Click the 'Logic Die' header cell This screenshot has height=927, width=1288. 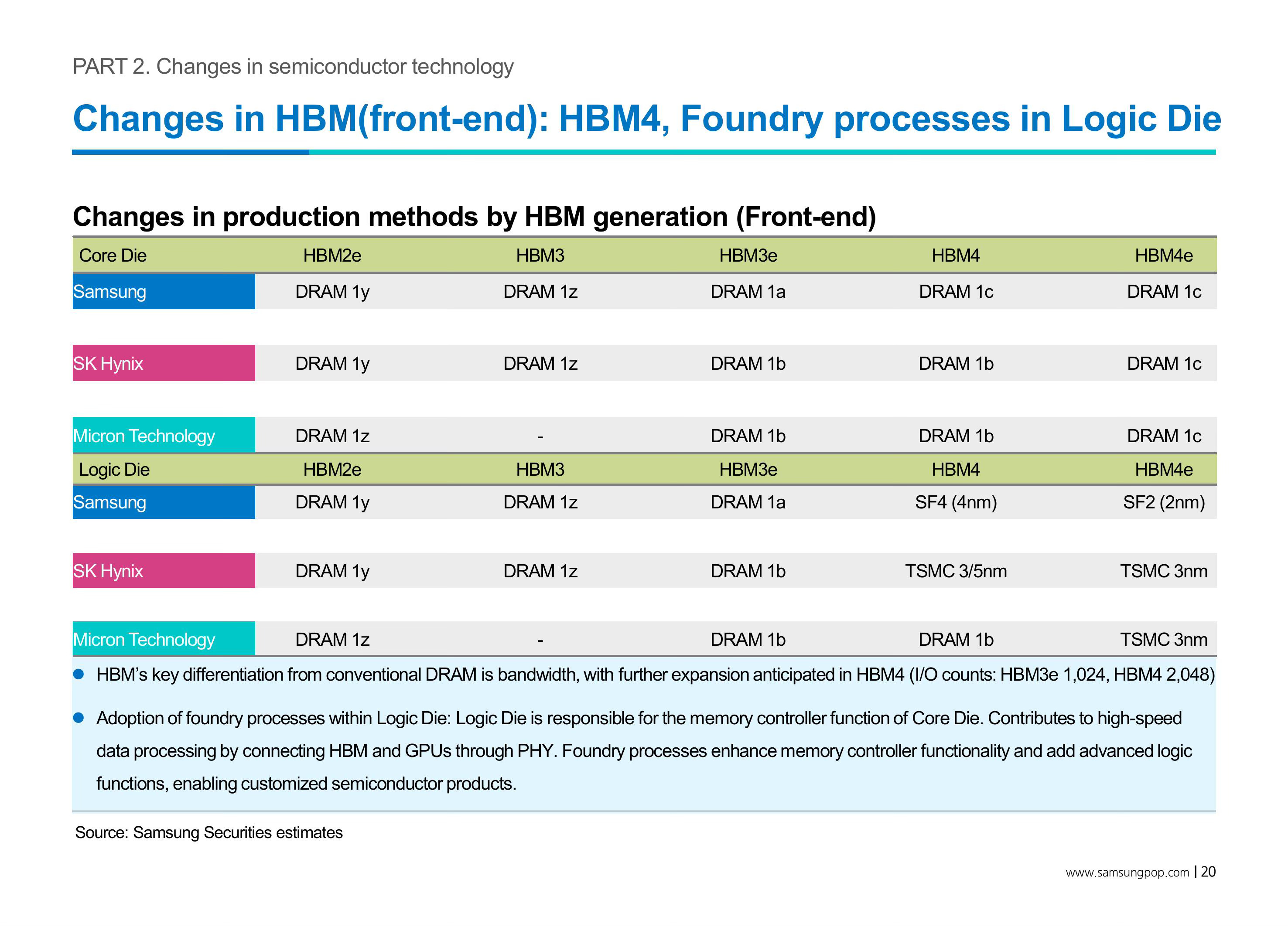pyautogui.click(x=114, y=470)
